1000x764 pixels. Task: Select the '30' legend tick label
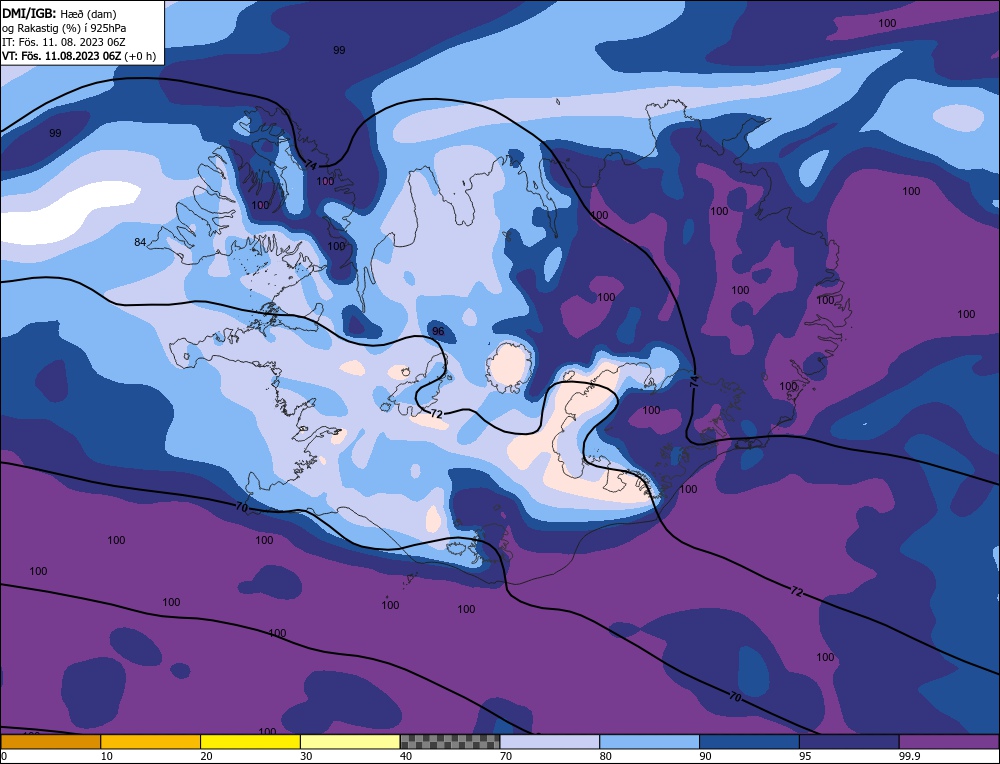click(x=306, y=756)
